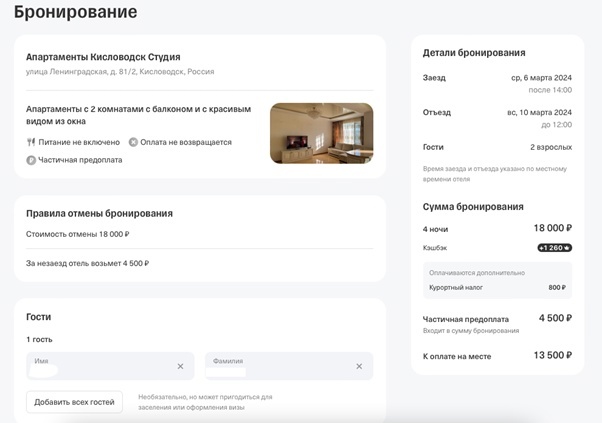Click the local time notice under Гости row
Viewport: 602px width, 423px height.
pyautogui.click(x=495, y=174)
